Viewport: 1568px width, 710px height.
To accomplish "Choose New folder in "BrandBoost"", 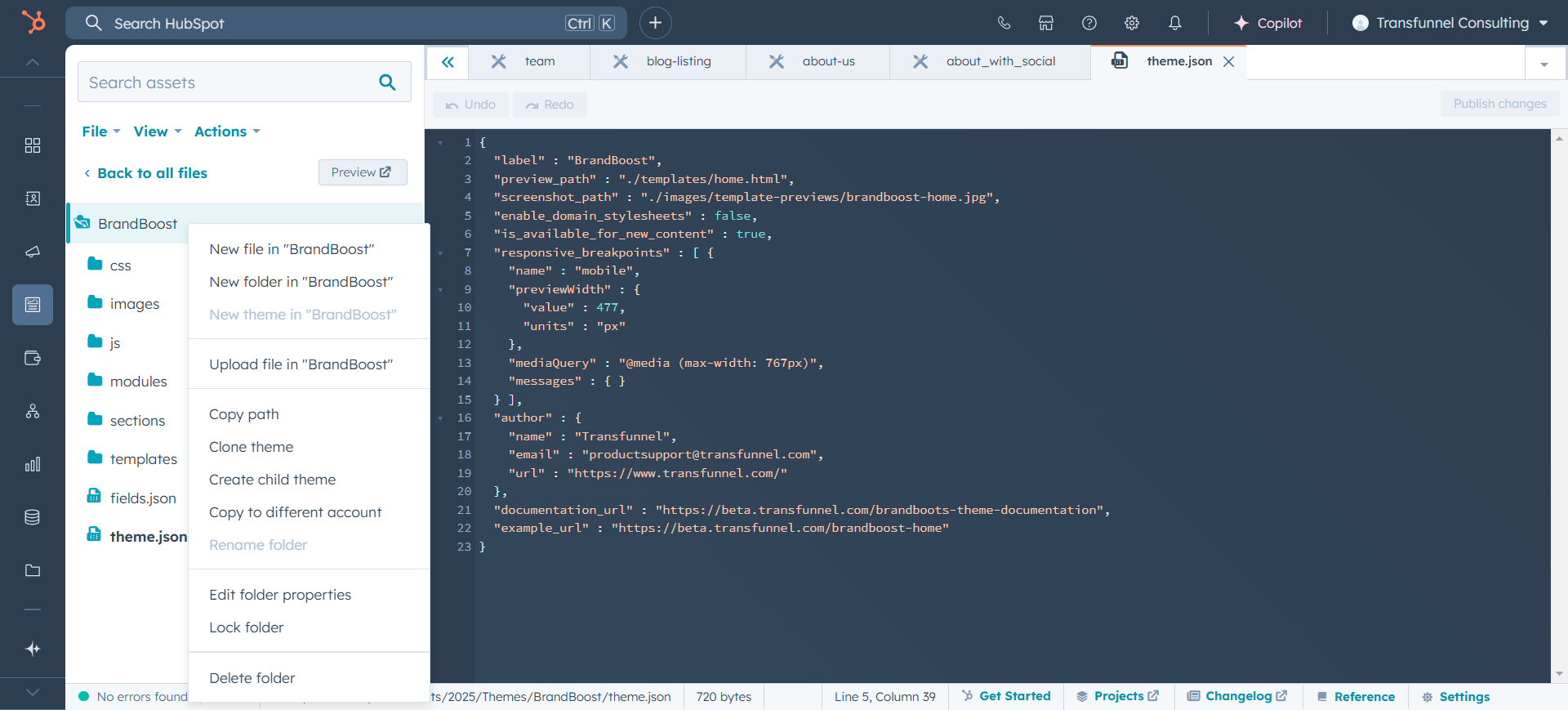I will (309, 282).
